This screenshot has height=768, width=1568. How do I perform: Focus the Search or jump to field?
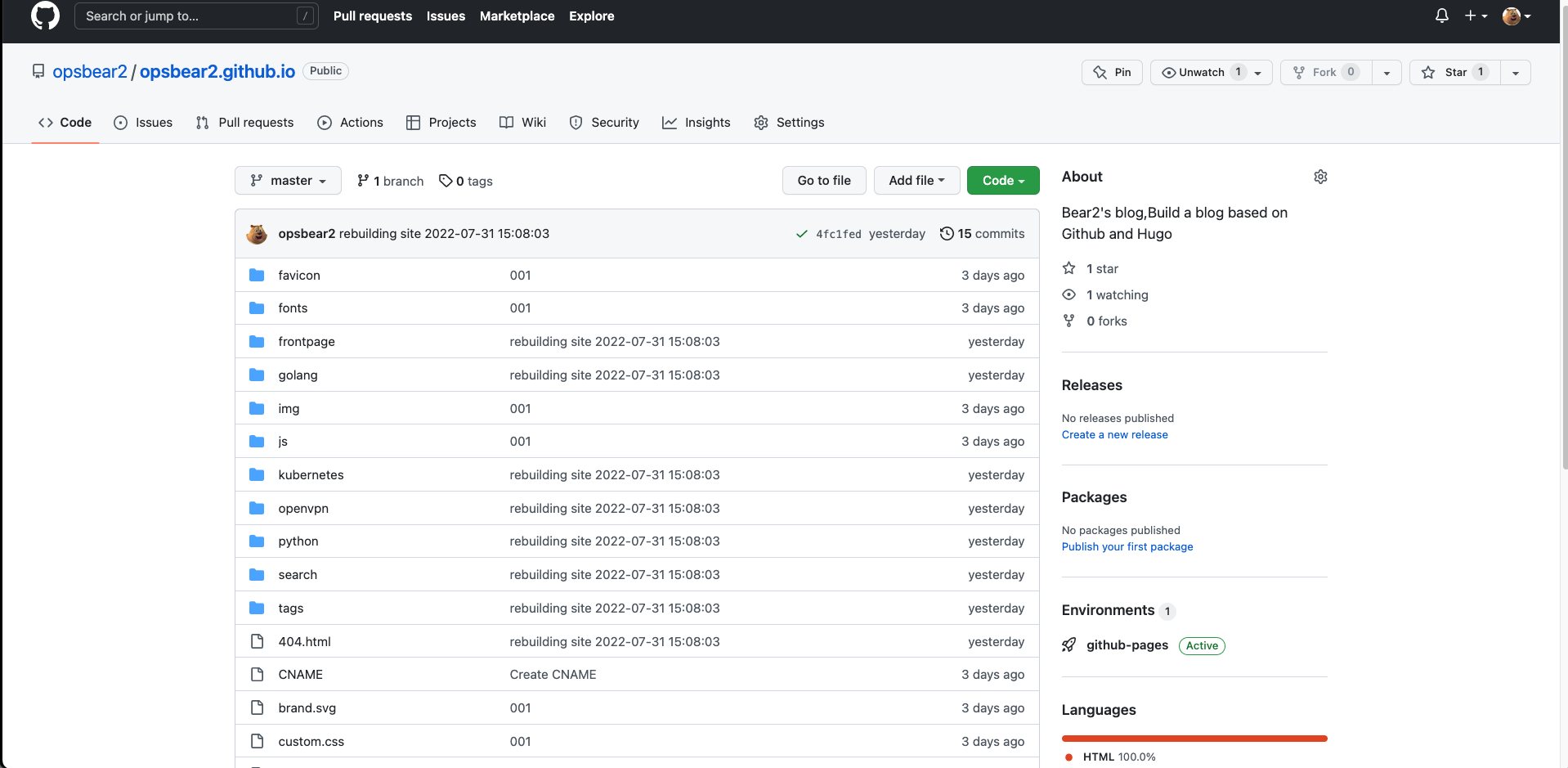pos(196,16)
